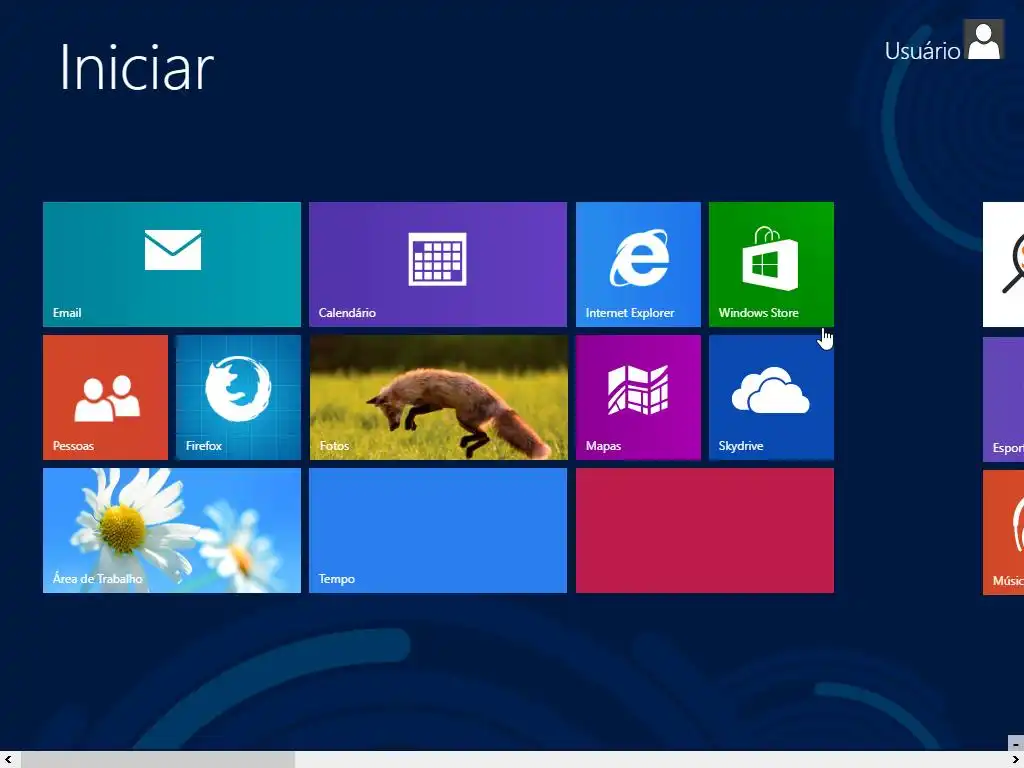Open the Pessoas tile

click(105, 398)
